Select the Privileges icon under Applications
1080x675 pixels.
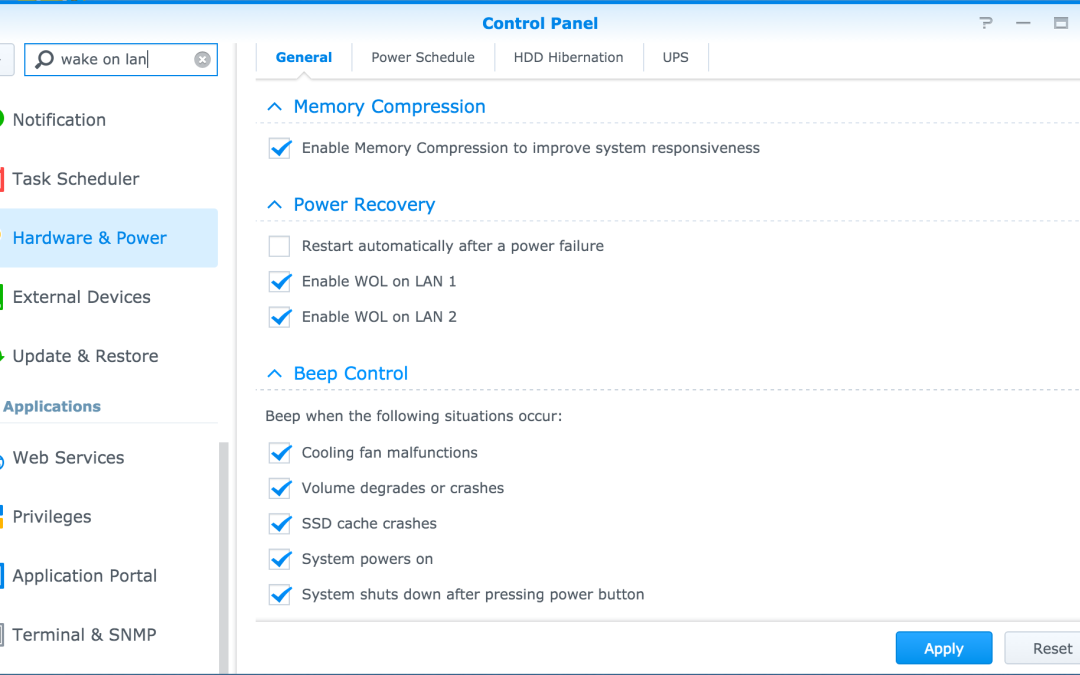pyautogui.click(x=4, y=516)
